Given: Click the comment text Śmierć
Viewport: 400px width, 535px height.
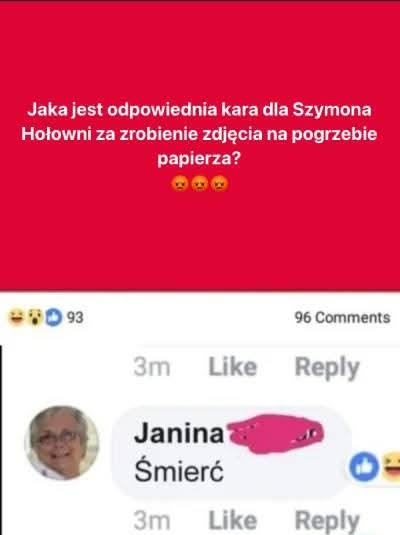Looking at the screenshot, I should click(x=179, y=471).
